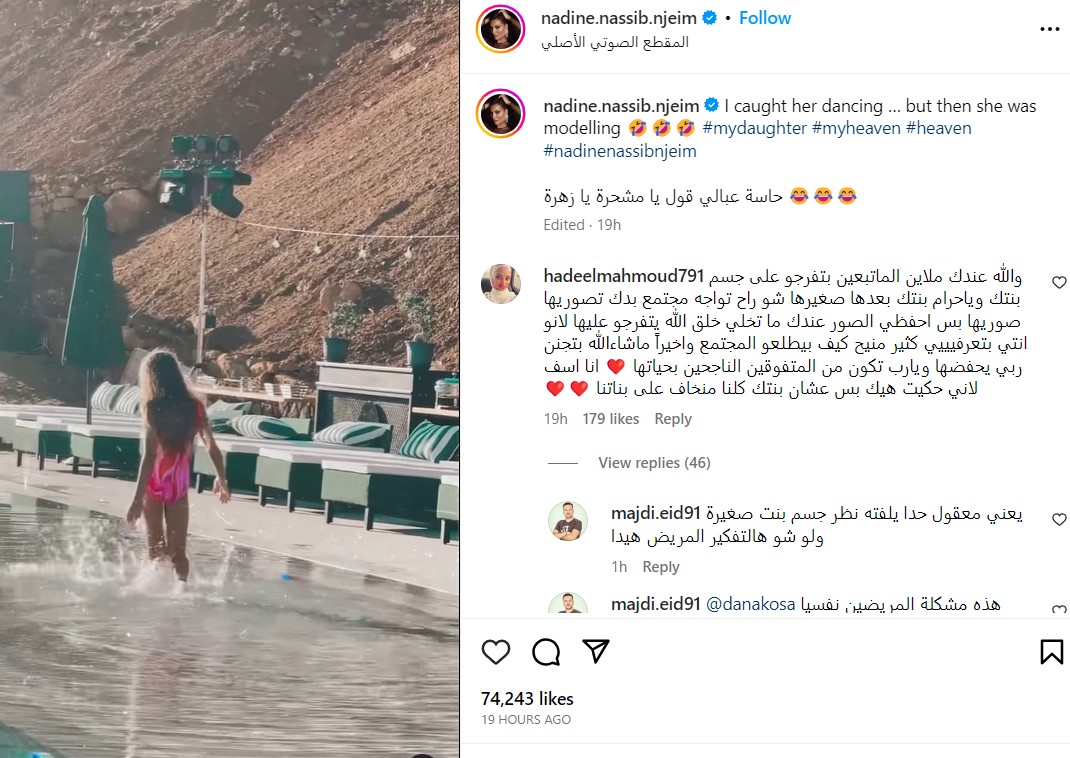Click hadeelmahmoud791's avatar
The height and width of the screenshot is (758, 1070).
pyautogui.click(x=501, y=284)
